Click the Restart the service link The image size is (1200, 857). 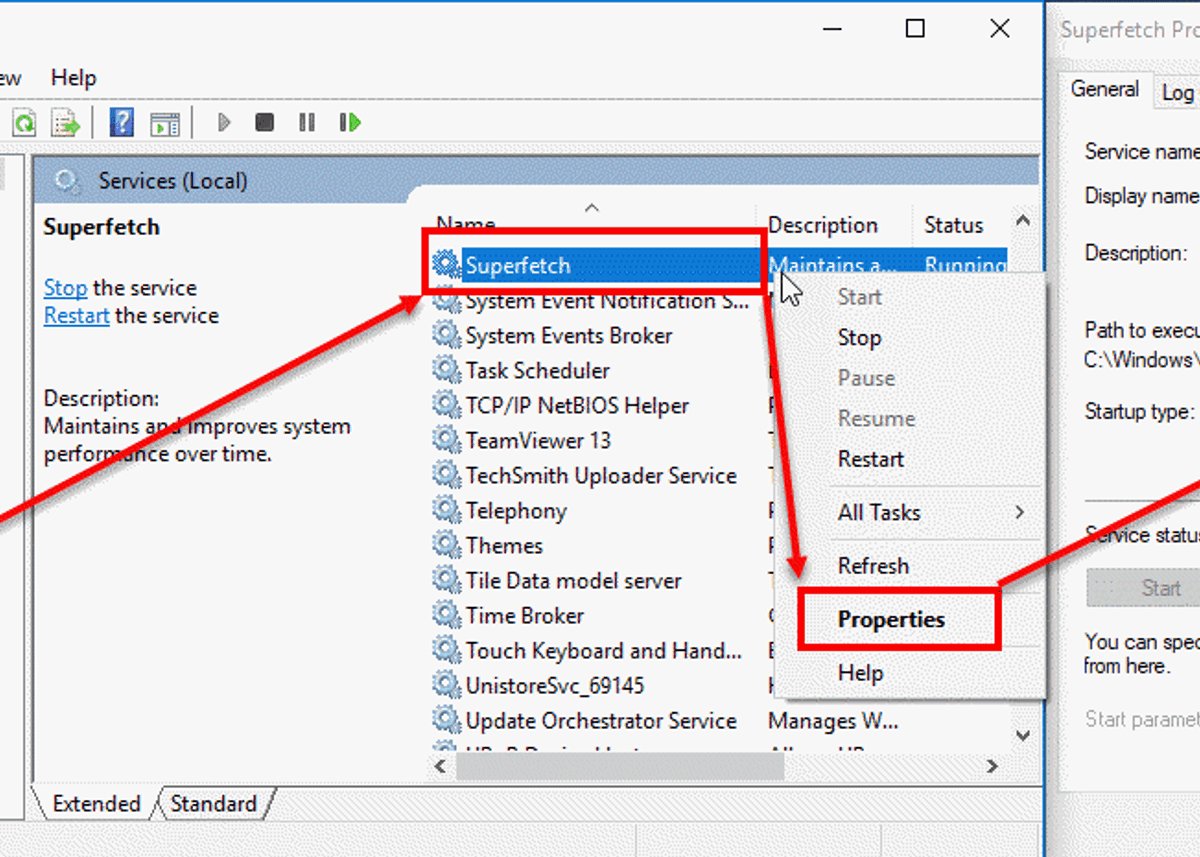(77, 316)
